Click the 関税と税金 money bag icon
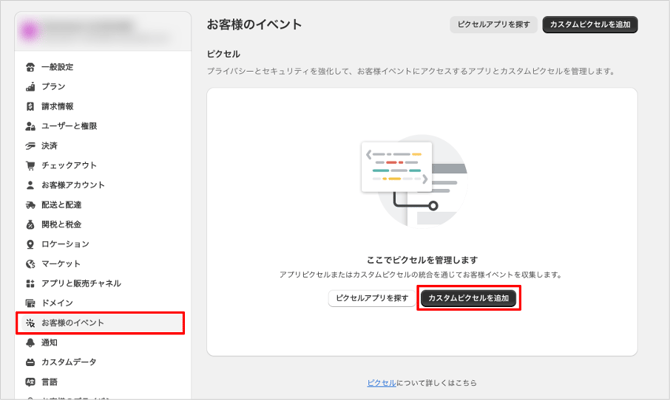670x400 pixels. pyautogui.click(x=30, y=224)
